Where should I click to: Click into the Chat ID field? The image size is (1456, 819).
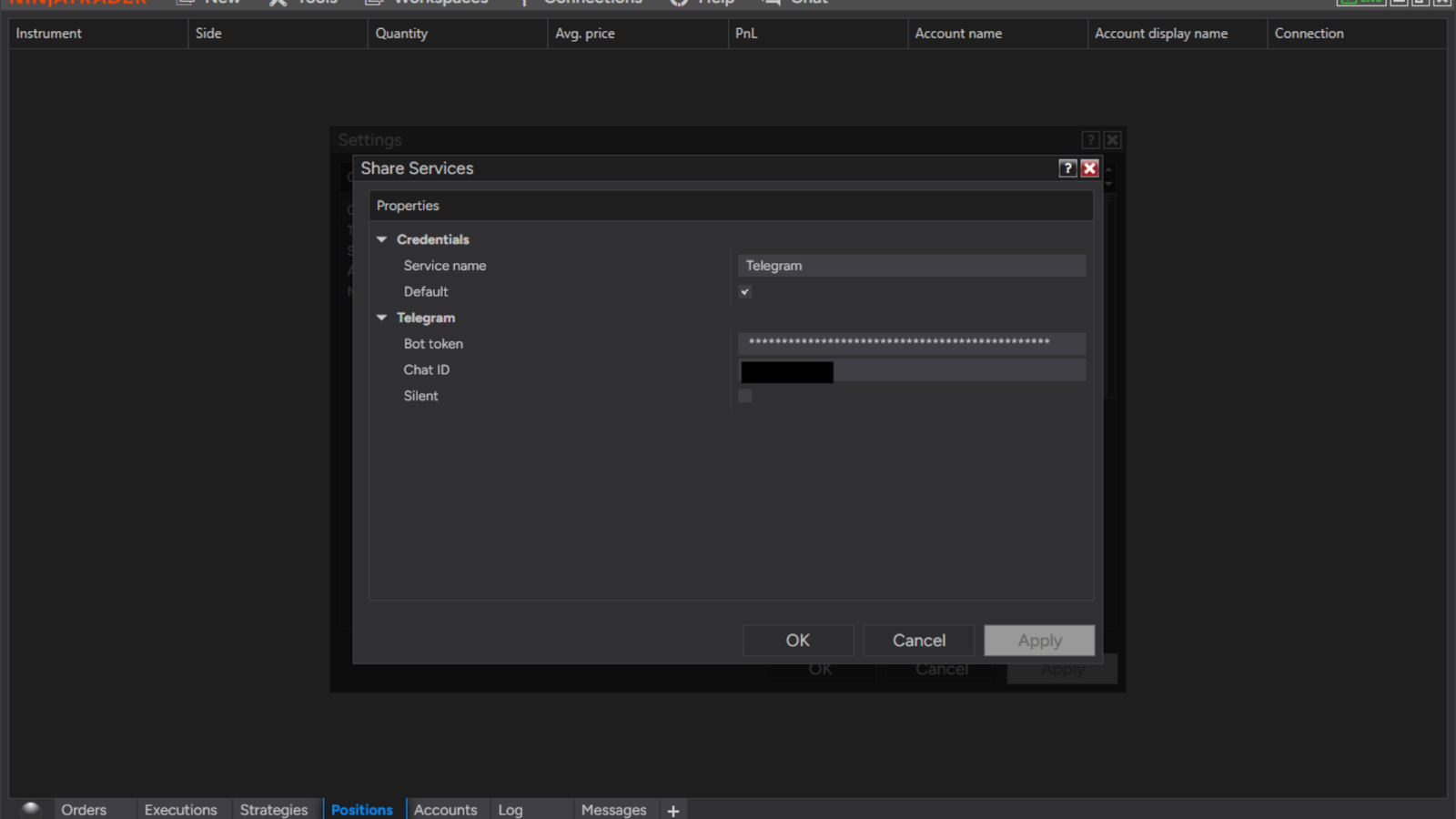point(912,370)
